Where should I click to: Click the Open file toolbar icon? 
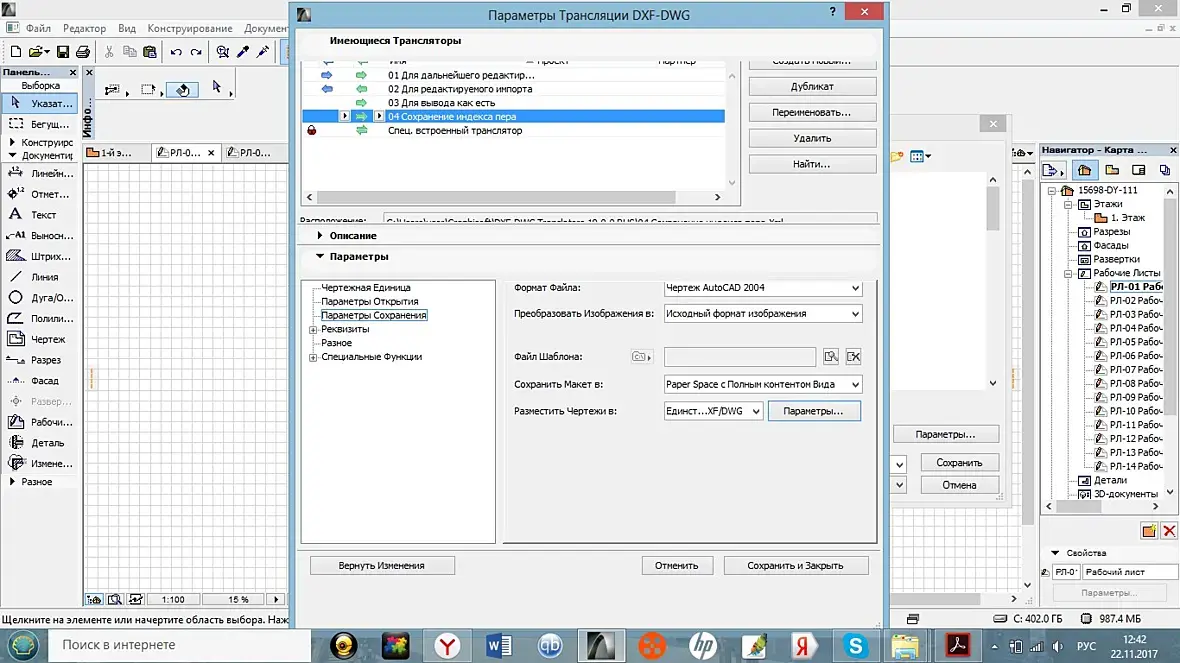(37, 52)
